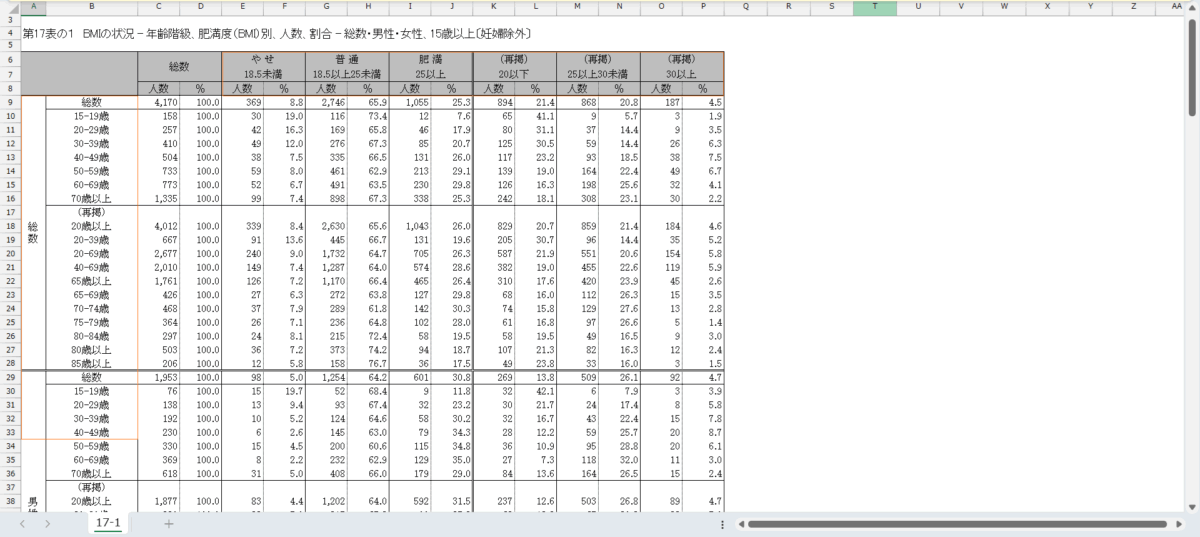This screenshot has width=1200, height=537.
Task: Select column A header
Action: (32, 7)
